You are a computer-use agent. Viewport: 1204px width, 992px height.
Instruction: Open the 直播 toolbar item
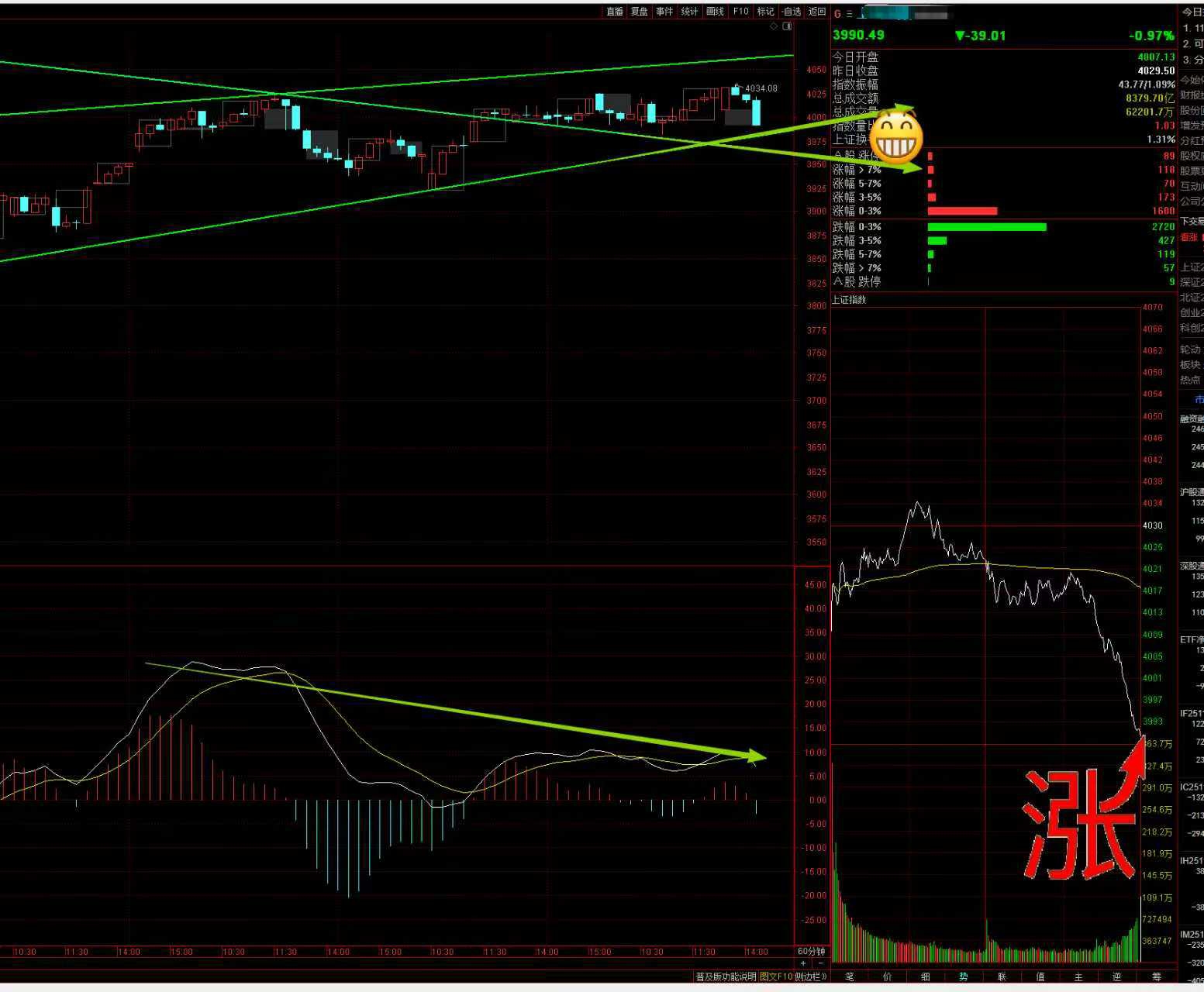pyautogui.click(x=615, y=12)
